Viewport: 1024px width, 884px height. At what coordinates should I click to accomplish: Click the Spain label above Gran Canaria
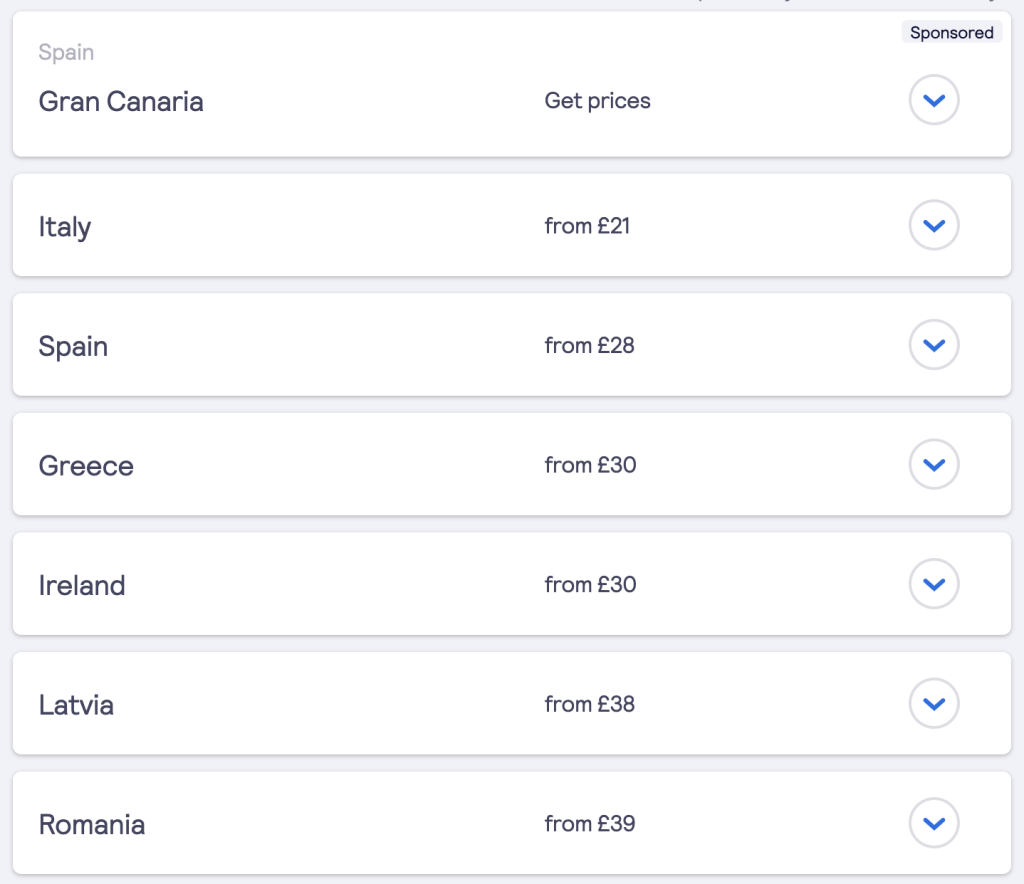tap(67, 52)
